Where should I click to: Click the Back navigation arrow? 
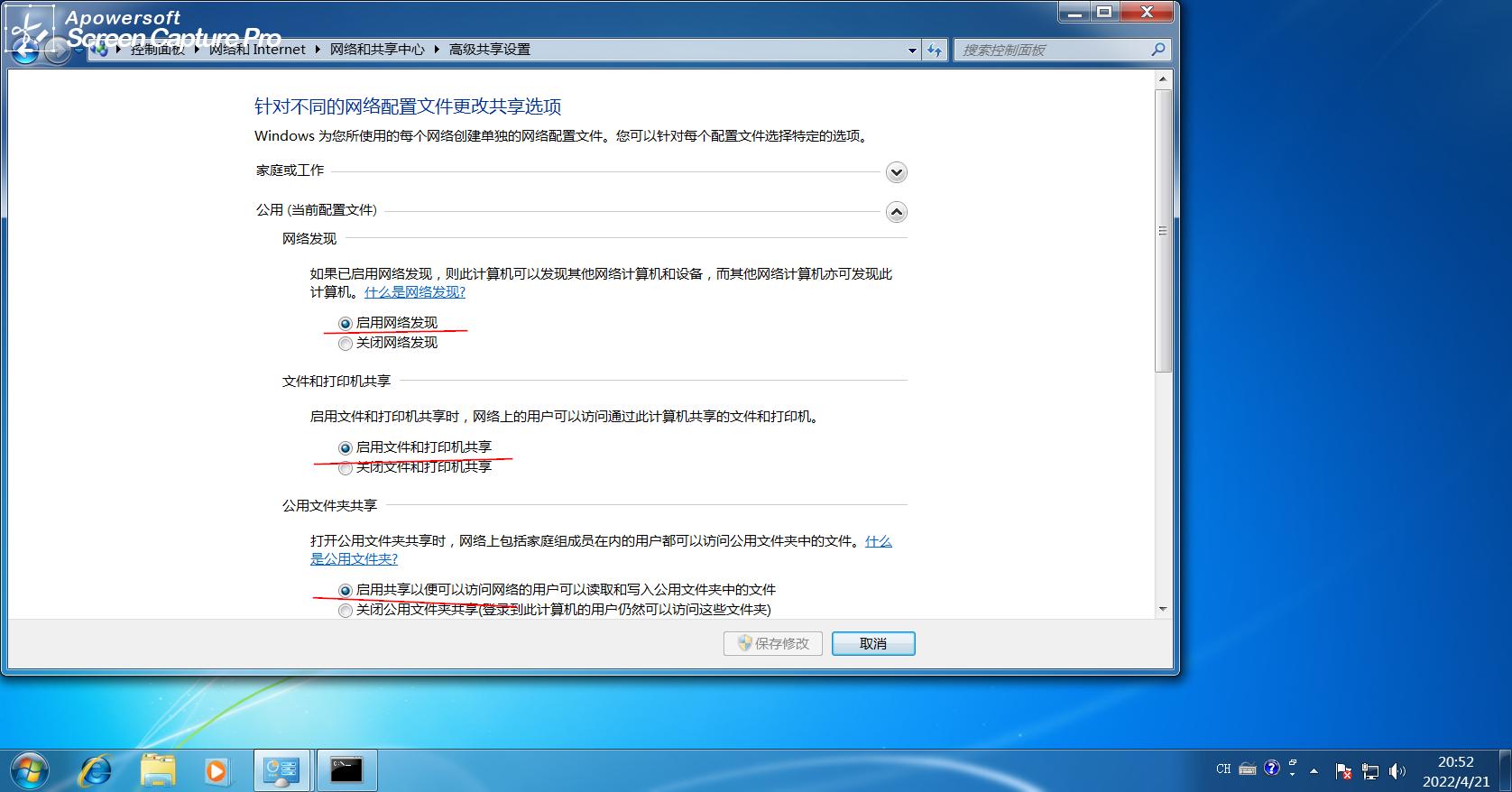point(25,51)
